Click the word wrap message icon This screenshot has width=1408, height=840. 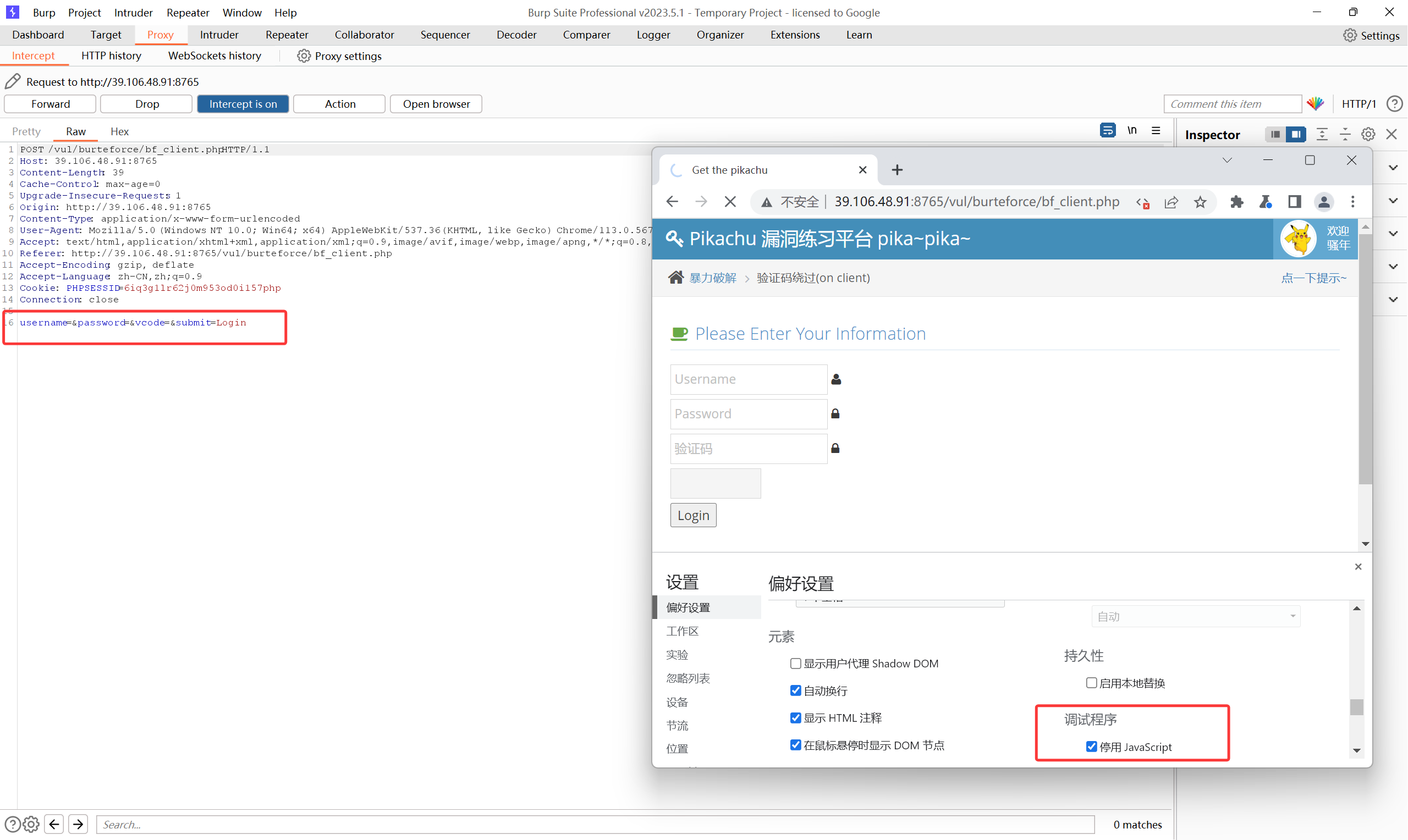click(1107, 131)
